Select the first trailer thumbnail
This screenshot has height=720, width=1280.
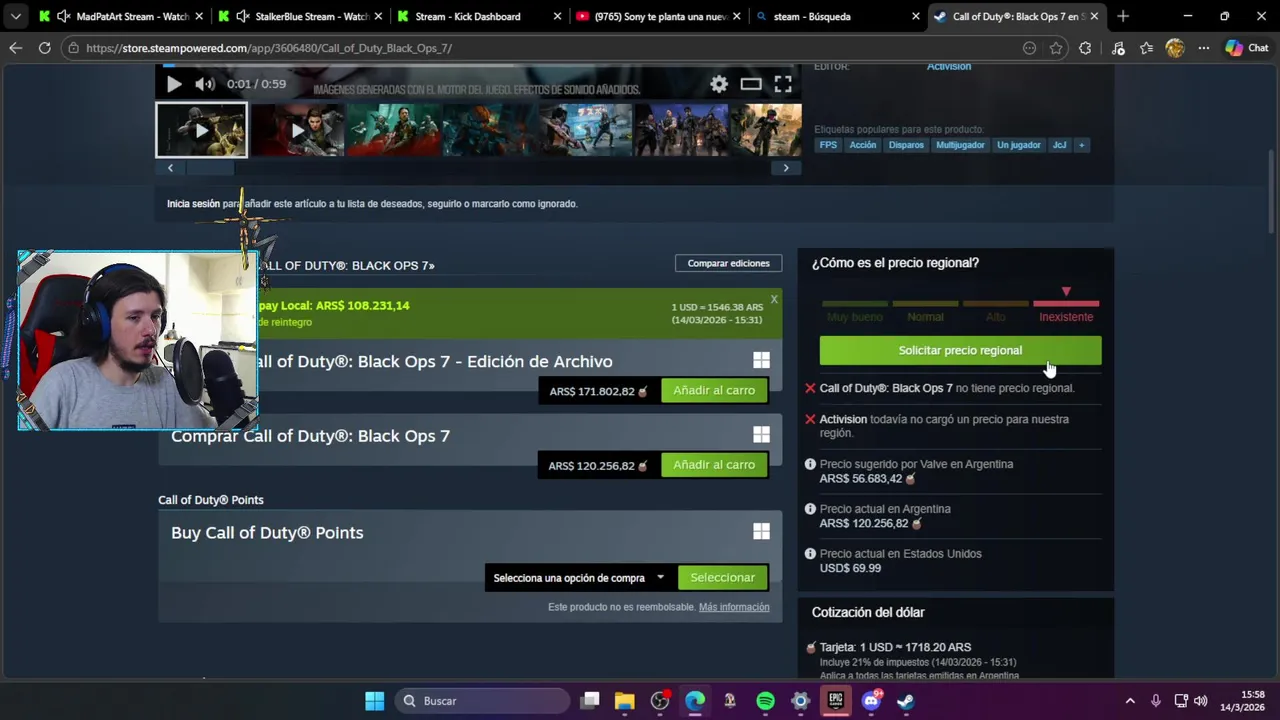tap(201, 130)
